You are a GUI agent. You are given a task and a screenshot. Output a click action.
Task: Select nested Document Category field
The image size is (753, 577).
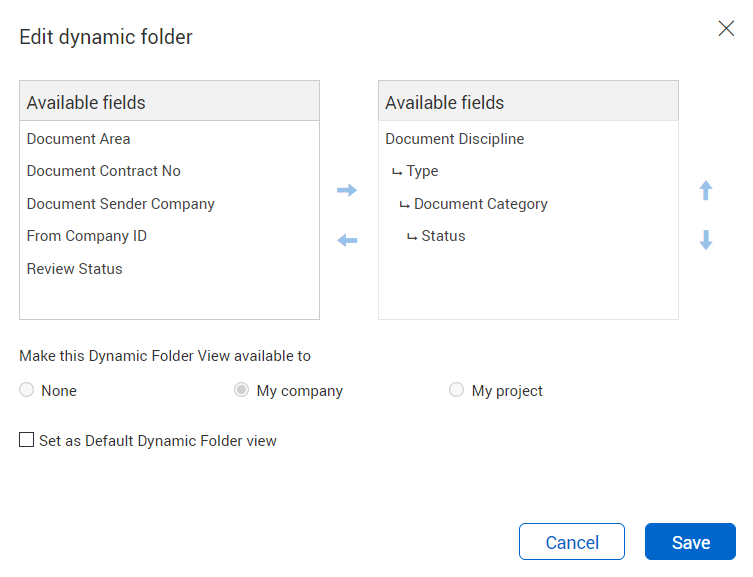[x=528, y=204]
